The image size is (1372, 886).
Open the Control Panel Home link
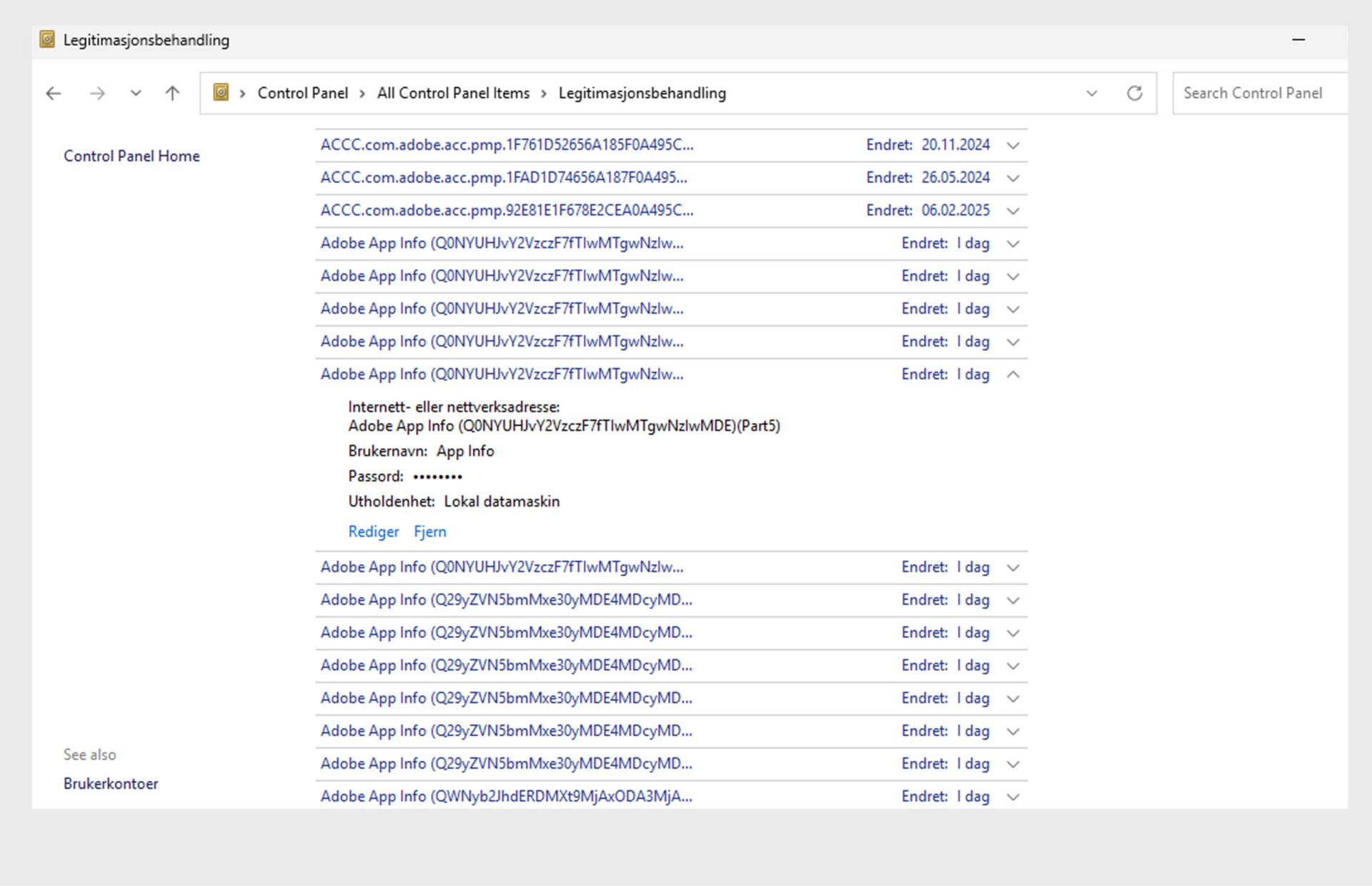point(131,156)
